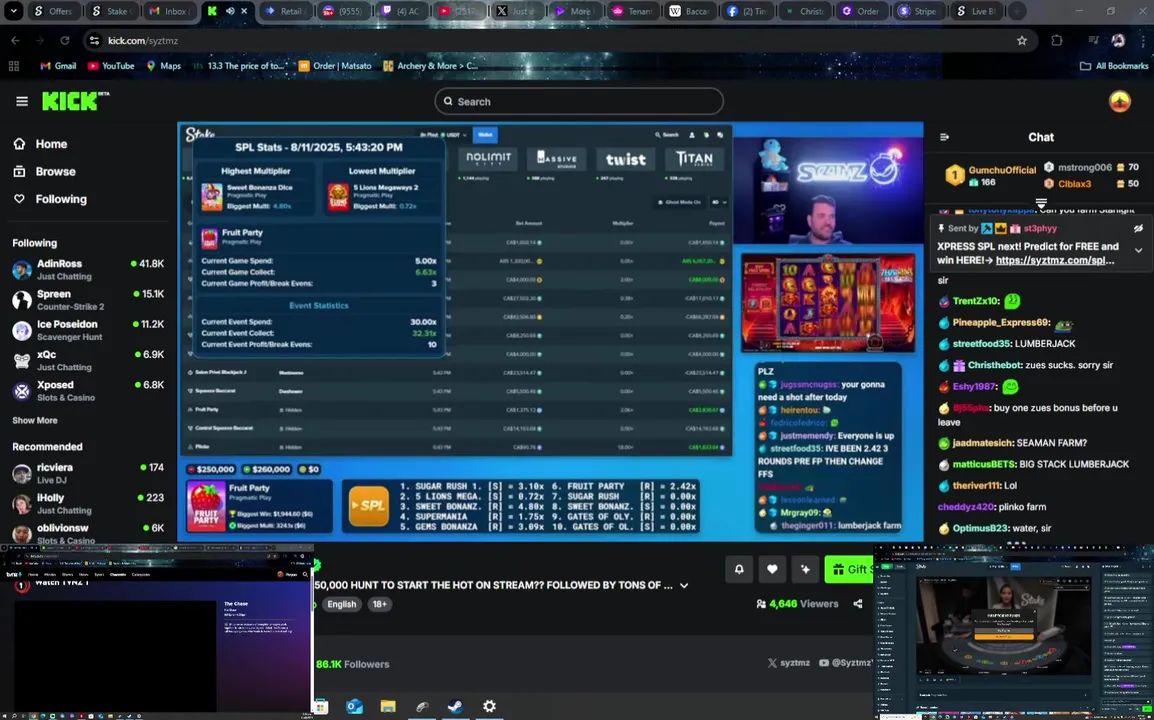Viewport: 1154px width, 720px height.
Task: Bookmark this page with star icon
Action: pos(1022,40)
